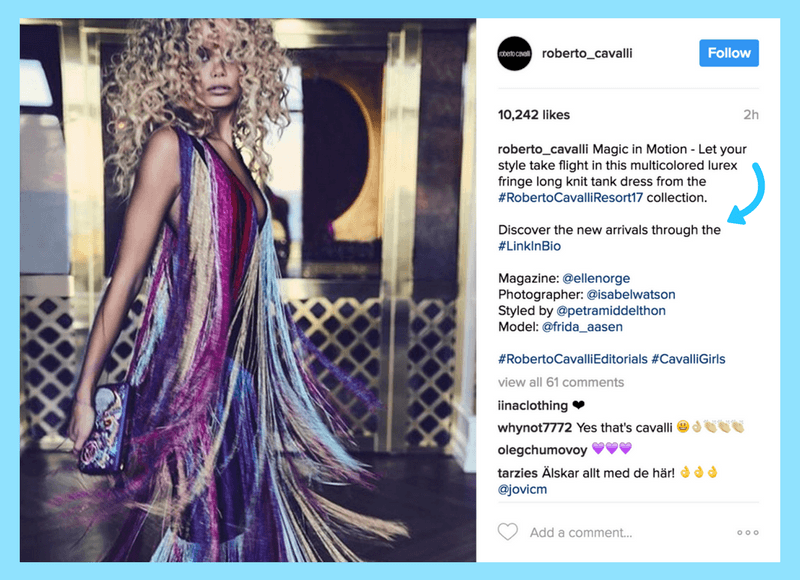Viewport: 800px width, 580px height.
Task: Click the heart like icon
Action: [x=508, y=532]
